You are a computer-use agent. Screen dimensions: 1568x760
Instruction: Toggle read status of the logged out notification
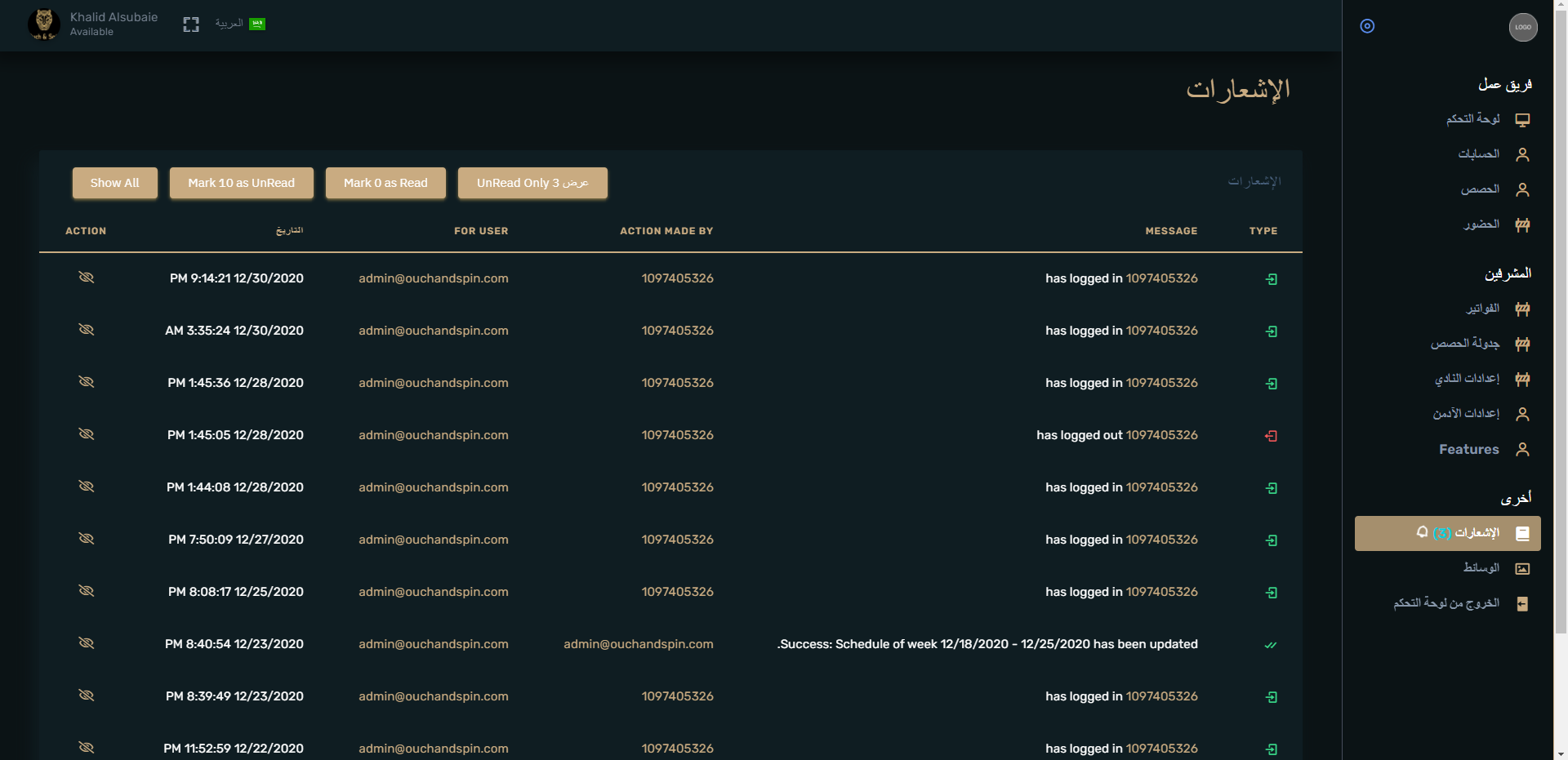pyautogui.click(x=86, y=434)
